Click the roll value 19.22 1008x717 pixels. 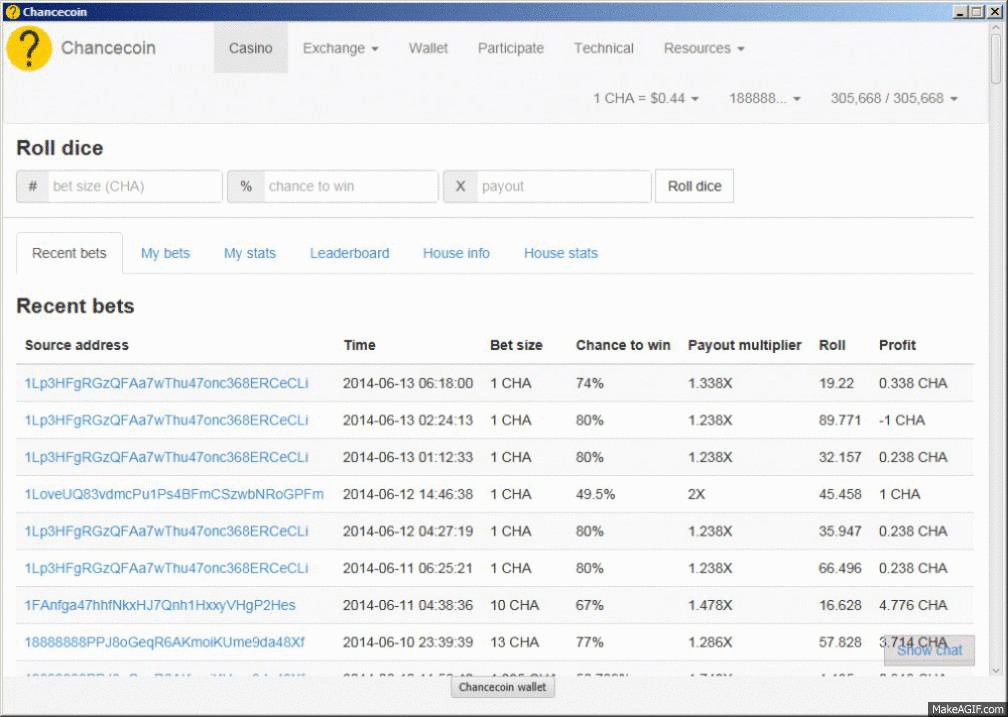[x=836, y=383]
